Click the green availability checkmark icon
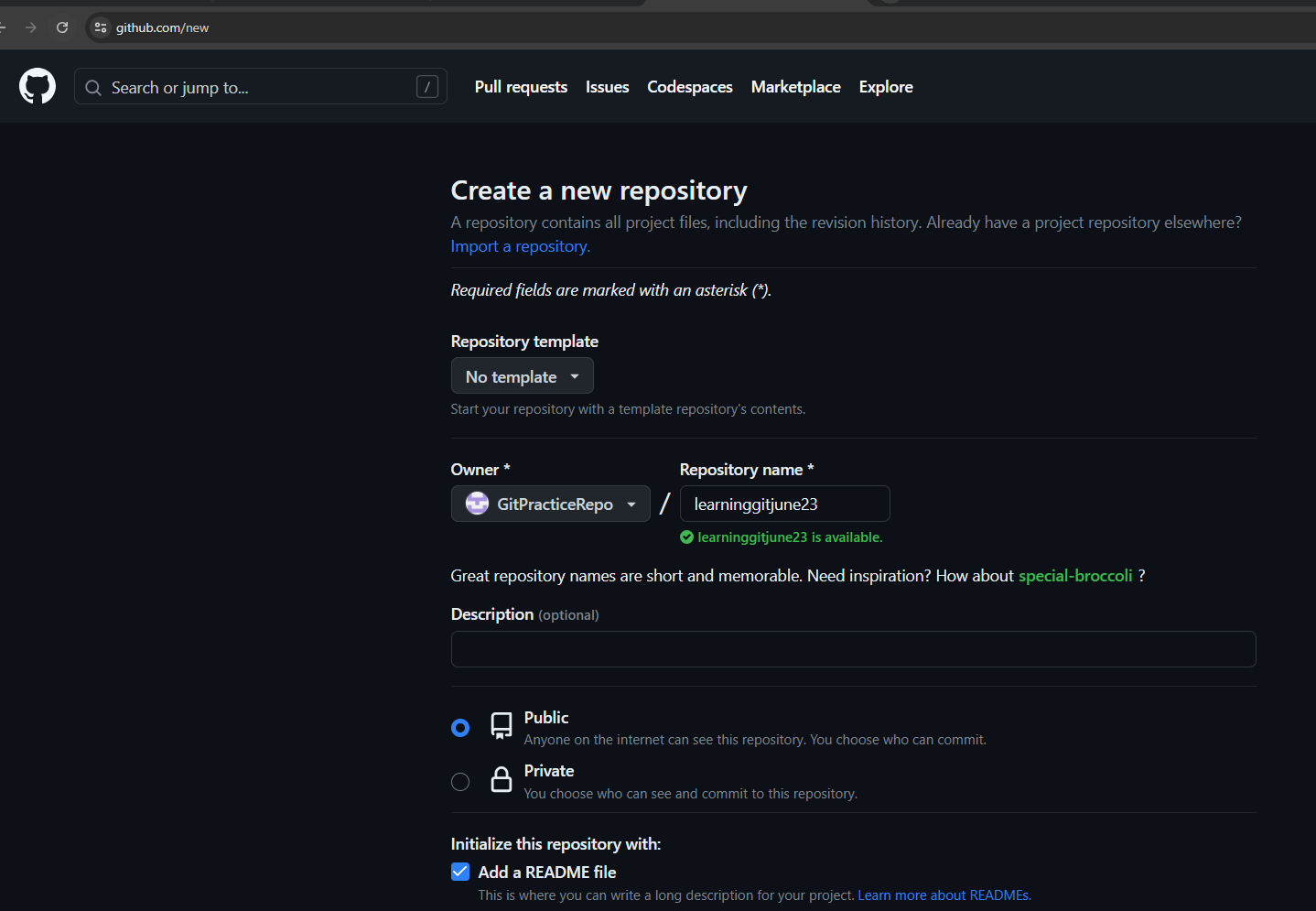The height and width of the screenshot is (911, 1316). [686, 537]
